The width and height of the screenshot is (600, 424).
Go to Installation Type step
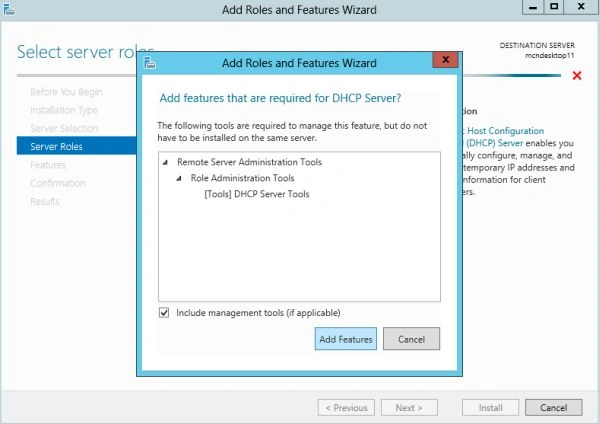pos(64,110)
